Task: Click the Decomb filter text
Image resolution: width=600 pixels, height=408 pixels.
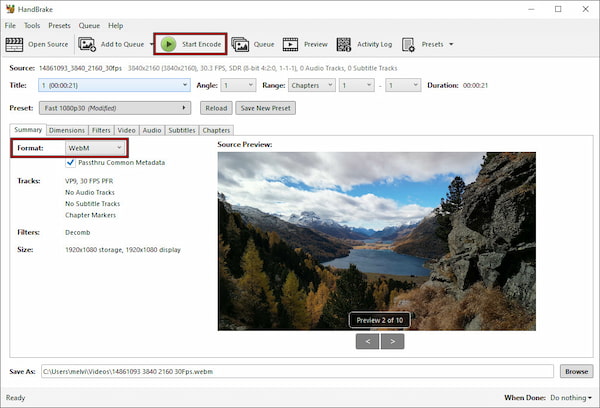Action: point(78,232)
